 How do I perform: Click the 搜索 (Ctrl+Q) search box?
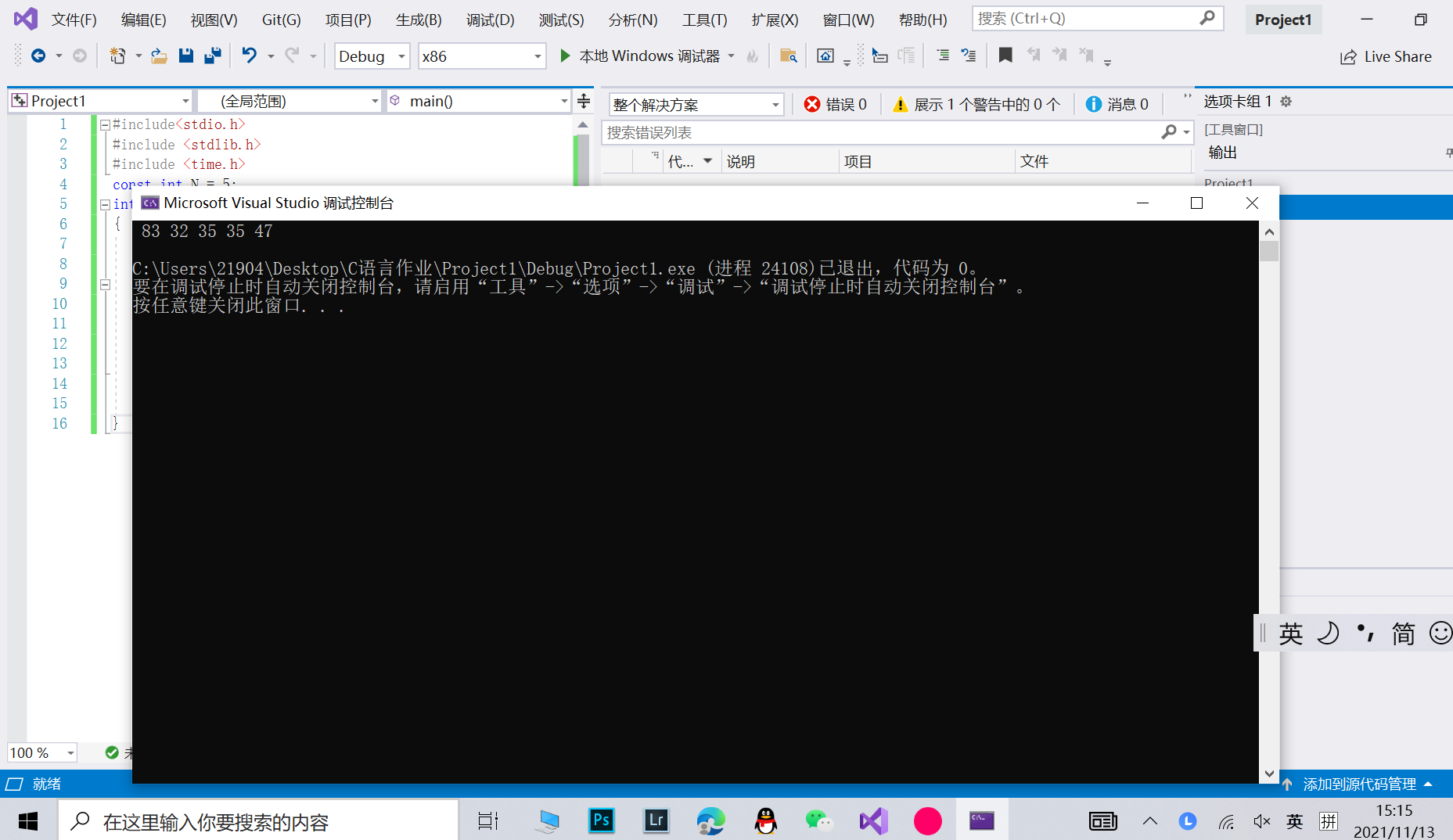click(x=1098, y=18)
